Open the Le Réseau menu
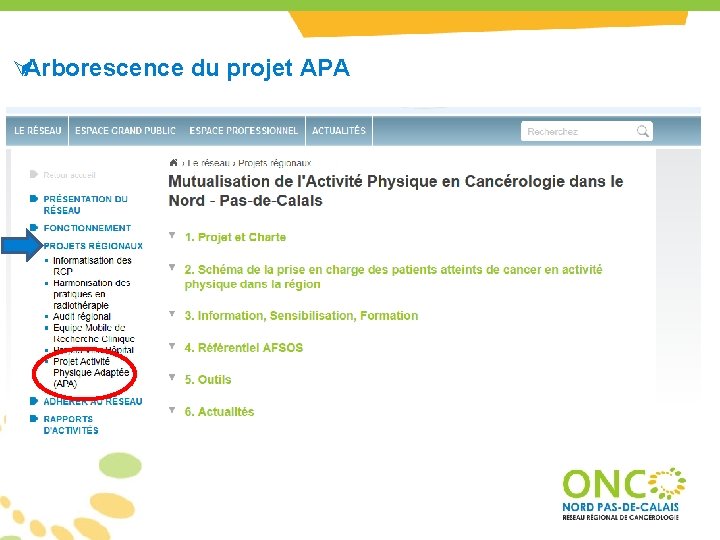 37,131
